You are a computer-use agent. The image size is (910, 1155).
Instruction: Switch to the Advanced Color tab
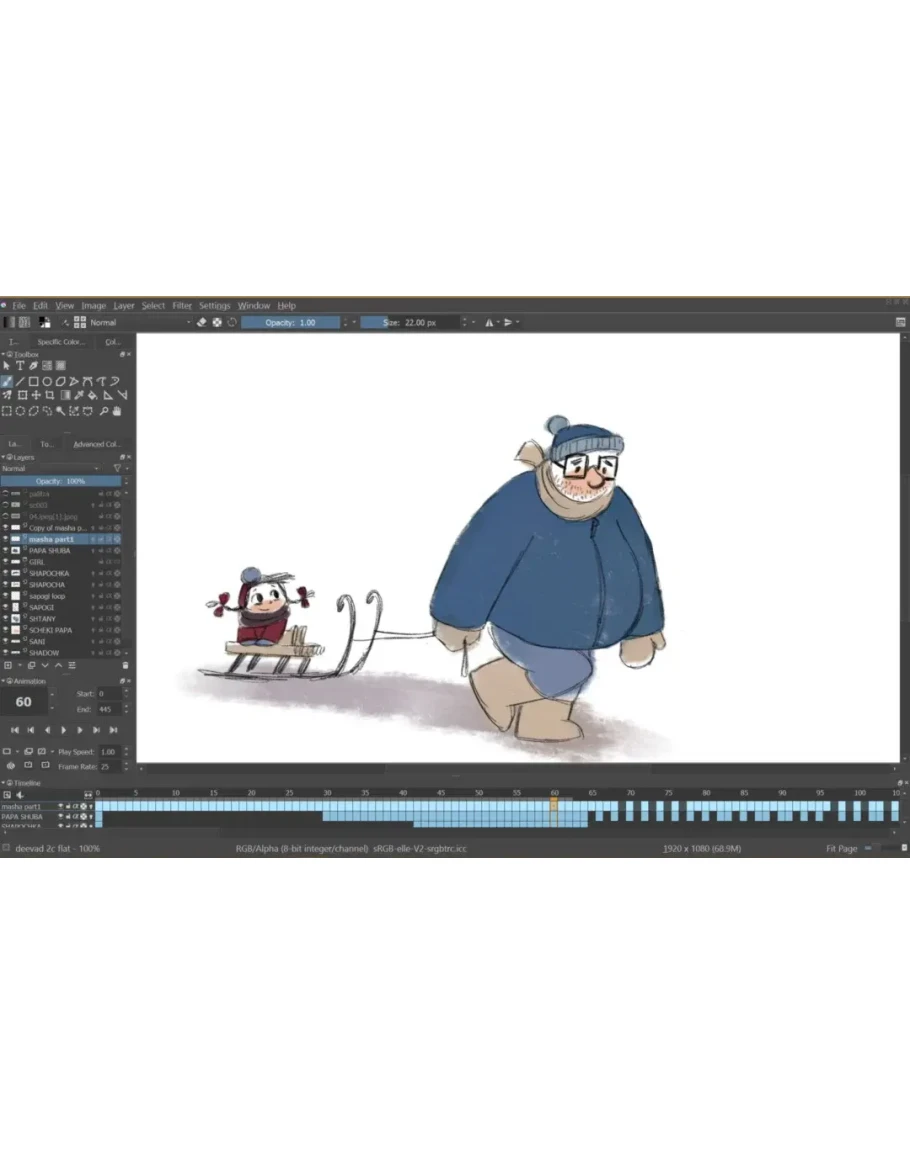pyautogui.click(x=96, y=444)
